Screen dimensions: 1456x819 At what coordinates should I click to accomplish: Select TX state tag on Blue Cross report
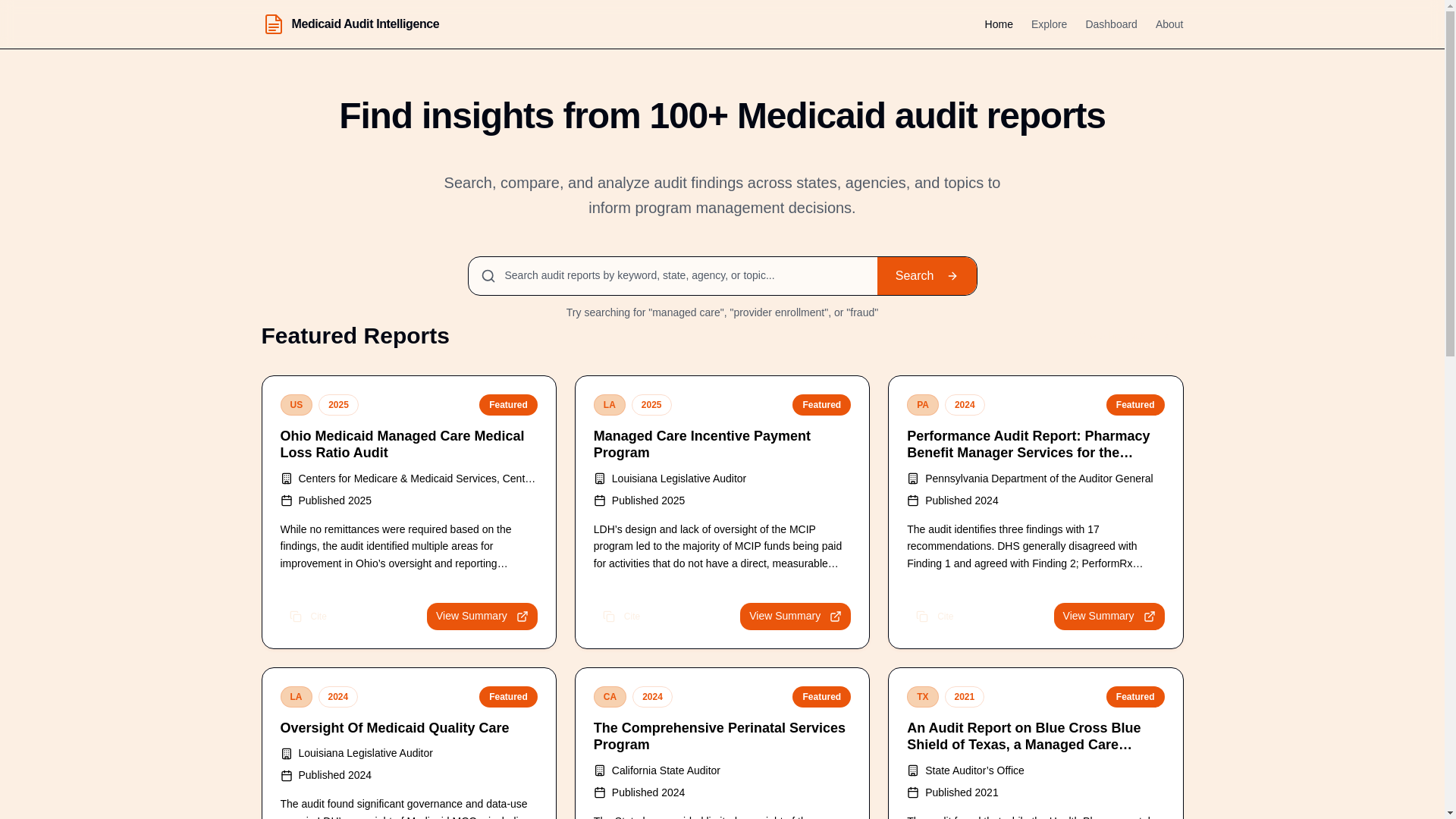pos(923,697)
